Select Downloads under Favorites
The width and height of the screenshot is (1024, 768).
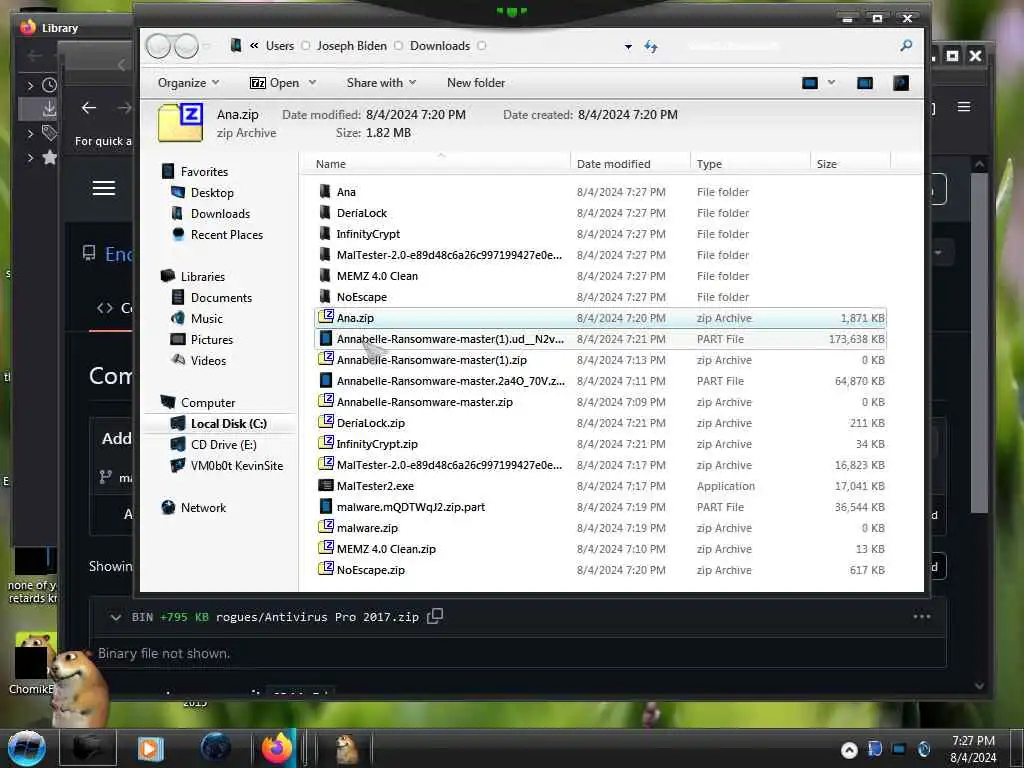pyautogui.click(x=220, y=214)
